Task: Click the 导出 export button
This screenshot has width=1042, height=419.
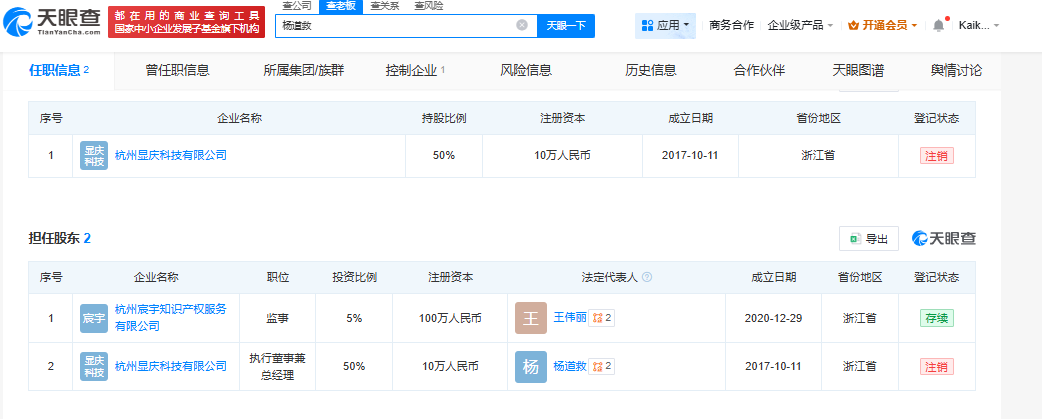Action: [869, 239]
